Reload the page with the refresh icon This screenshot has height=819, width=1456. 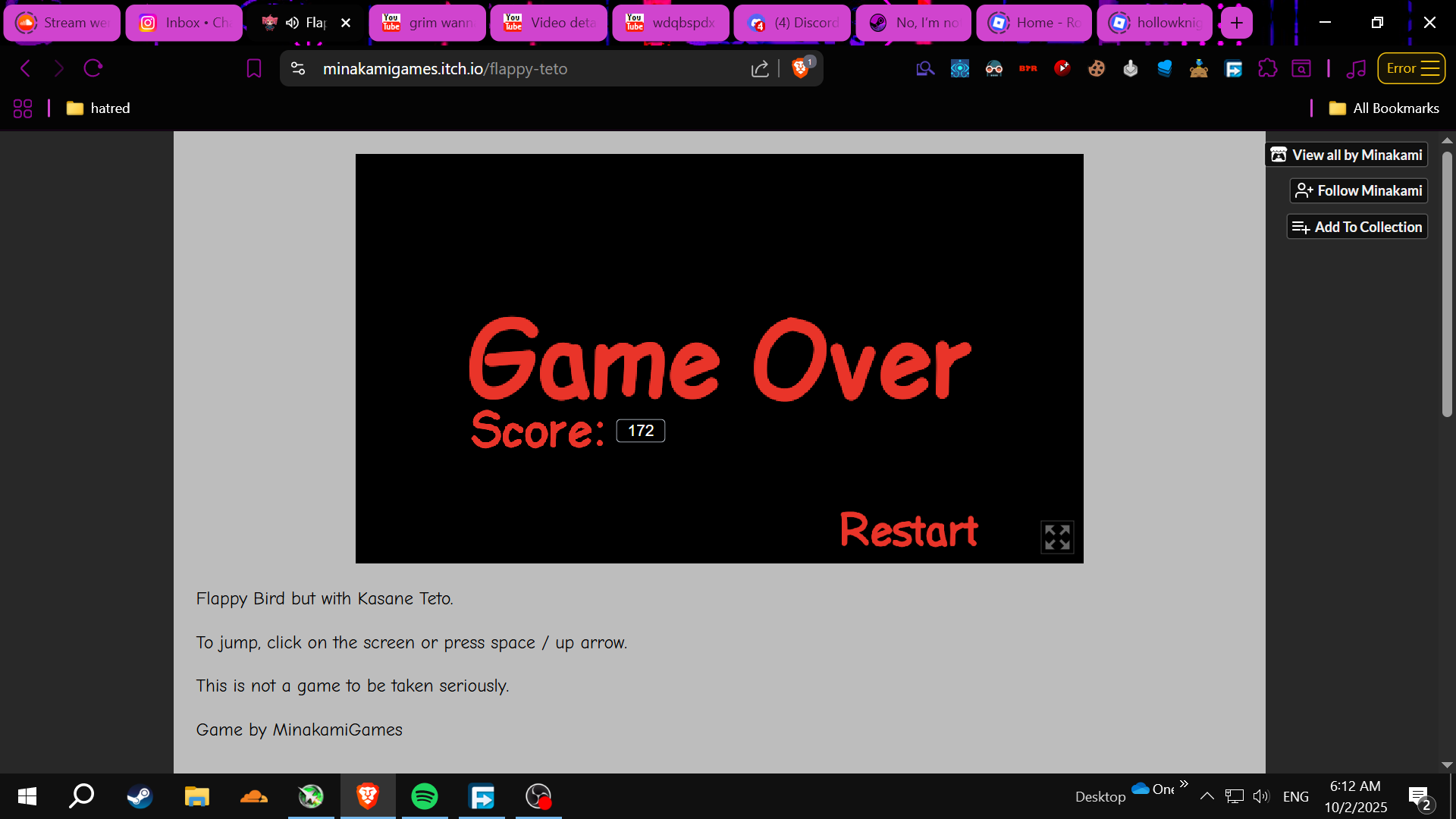coord(93,69)
